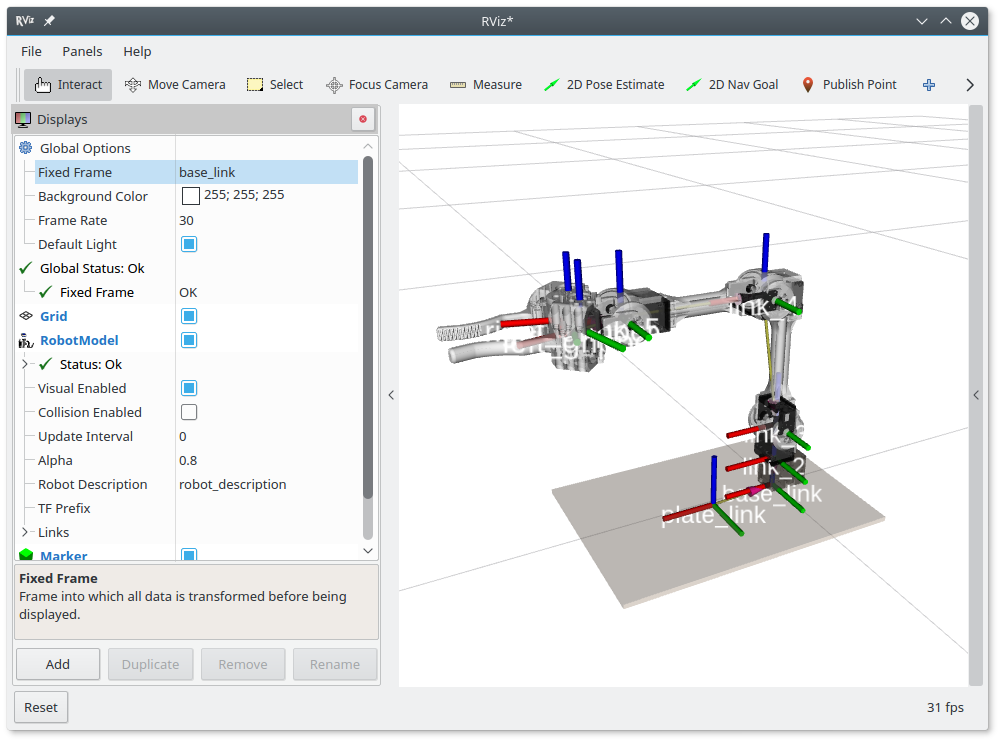Click the Remove button
The image size is (1001, 743).
(x=243, y=664)
